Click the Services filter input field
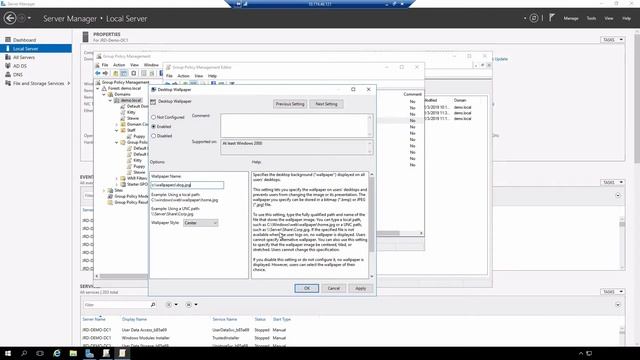This screenshot has width=640, height=360. pos(116,304)
